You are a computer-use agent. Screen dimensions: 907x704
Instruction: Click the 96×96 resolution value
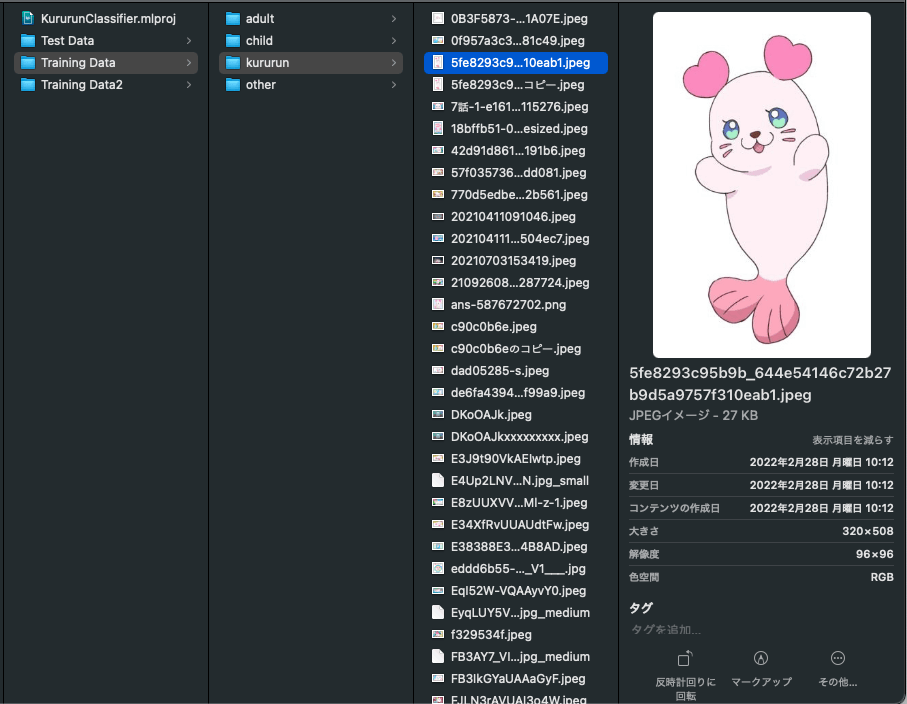coord(875,554)
